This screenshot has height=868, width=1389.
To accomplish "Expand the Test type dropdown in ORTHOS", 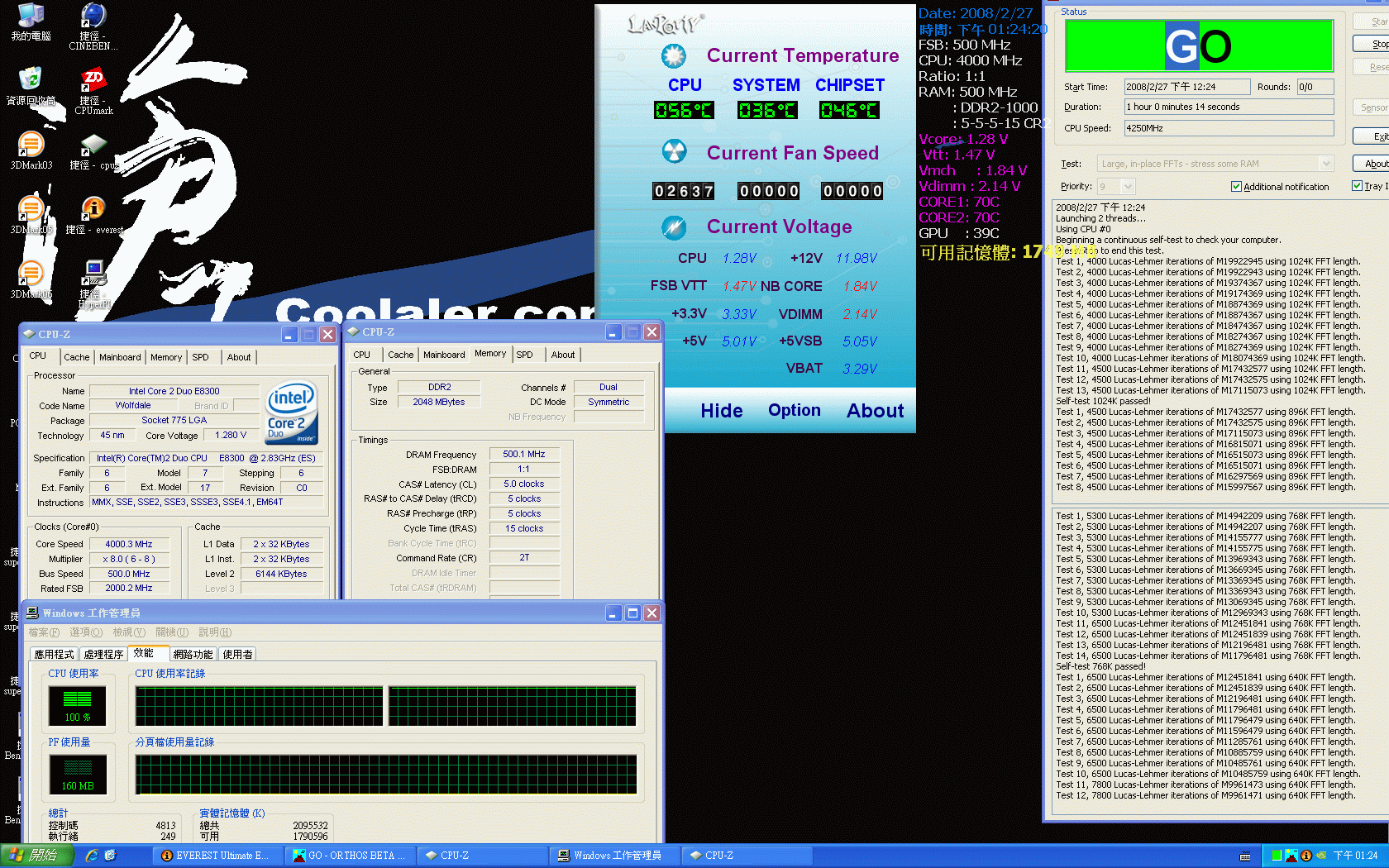I will [x=1326, y=164].
